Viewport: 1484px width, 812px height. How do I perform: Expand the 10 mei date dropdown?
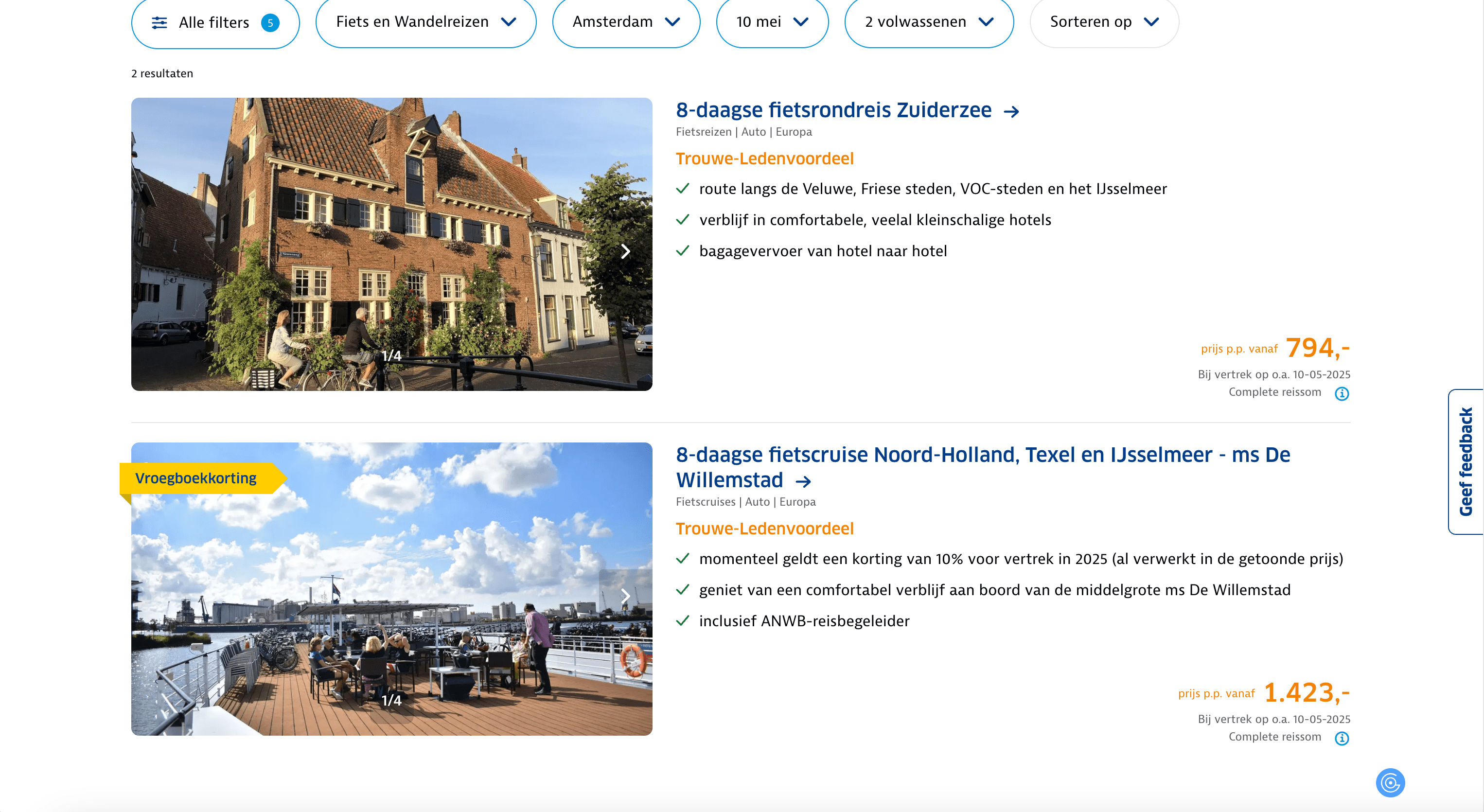tap(771, 22)
